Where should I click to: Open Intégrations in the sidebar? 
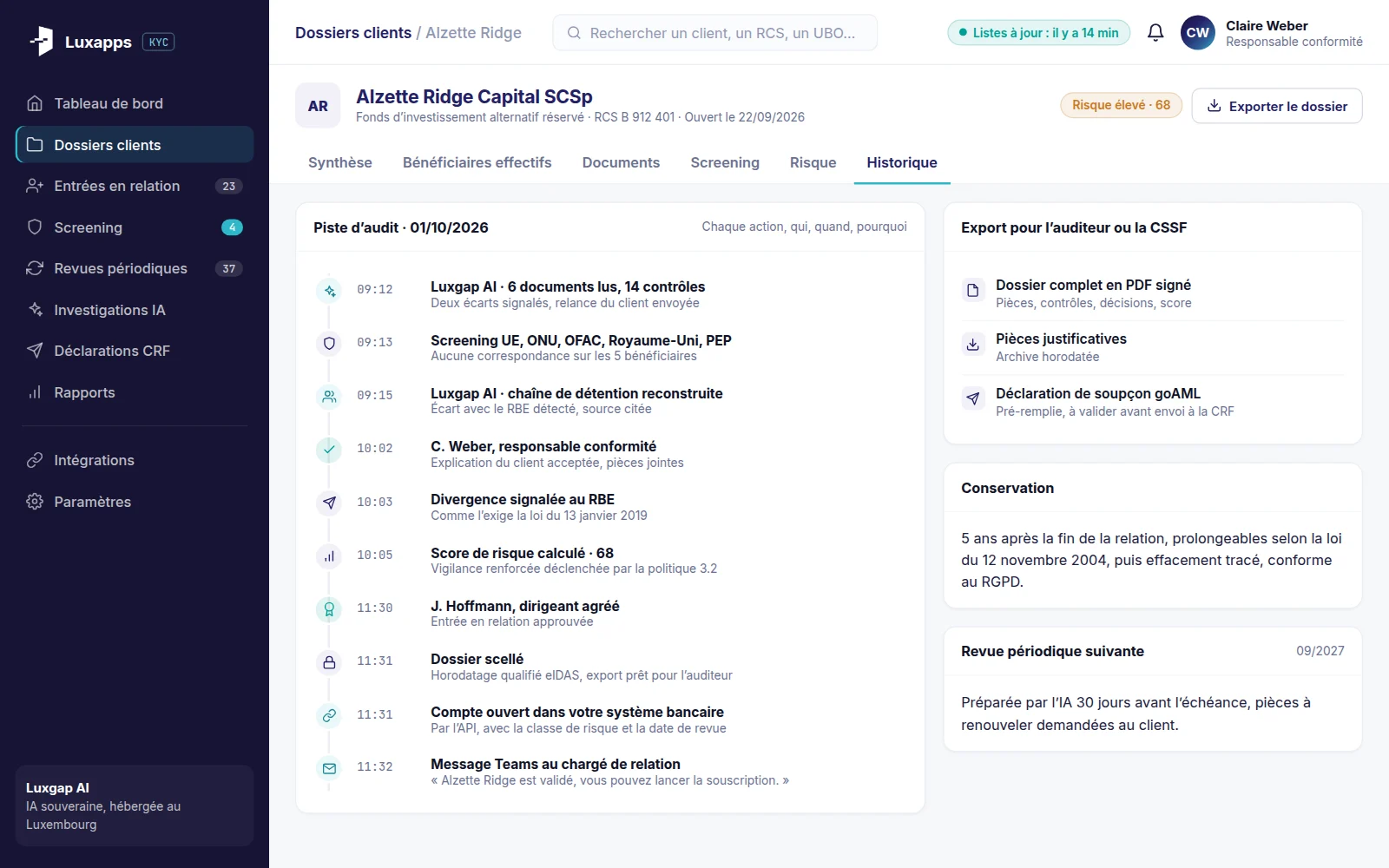pos(135,460)
